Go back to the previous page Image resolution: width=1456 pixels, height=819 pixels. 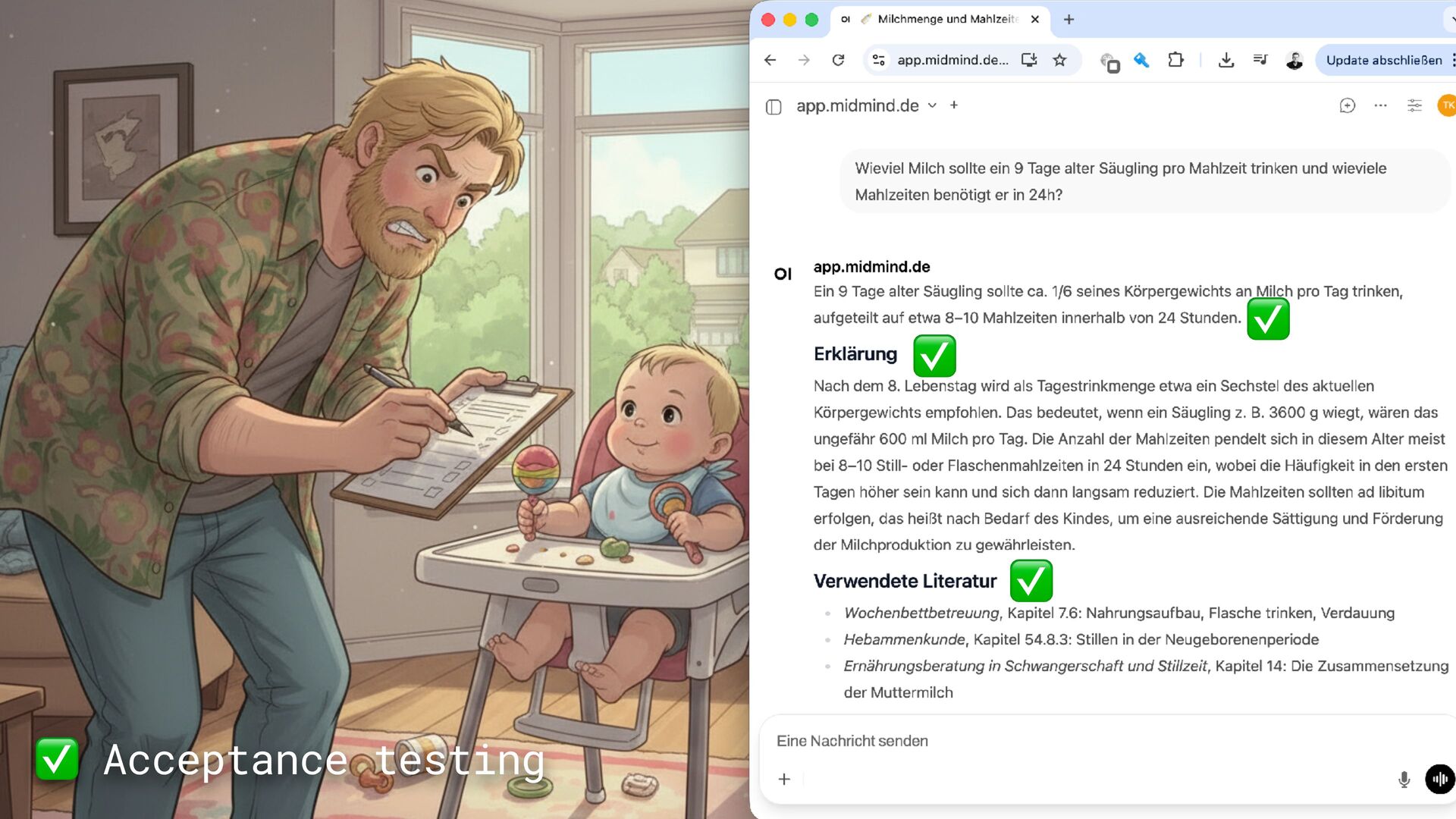[x=770, y=60]
